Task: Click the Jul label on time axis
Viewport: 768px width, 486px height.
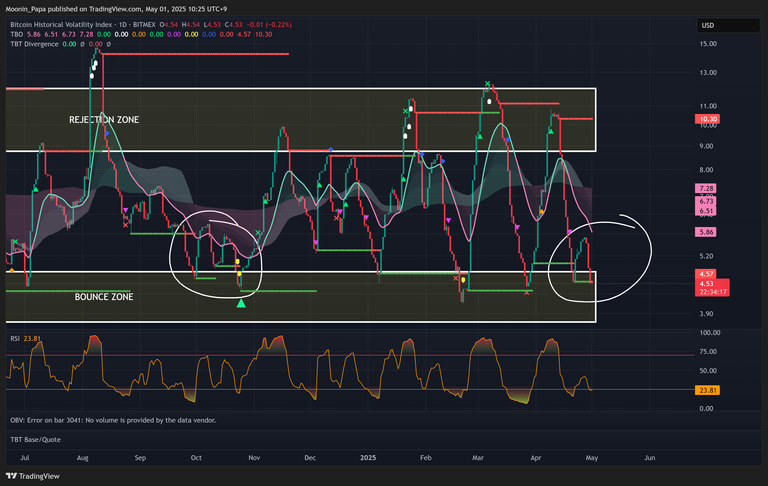Action: point(24,458)
